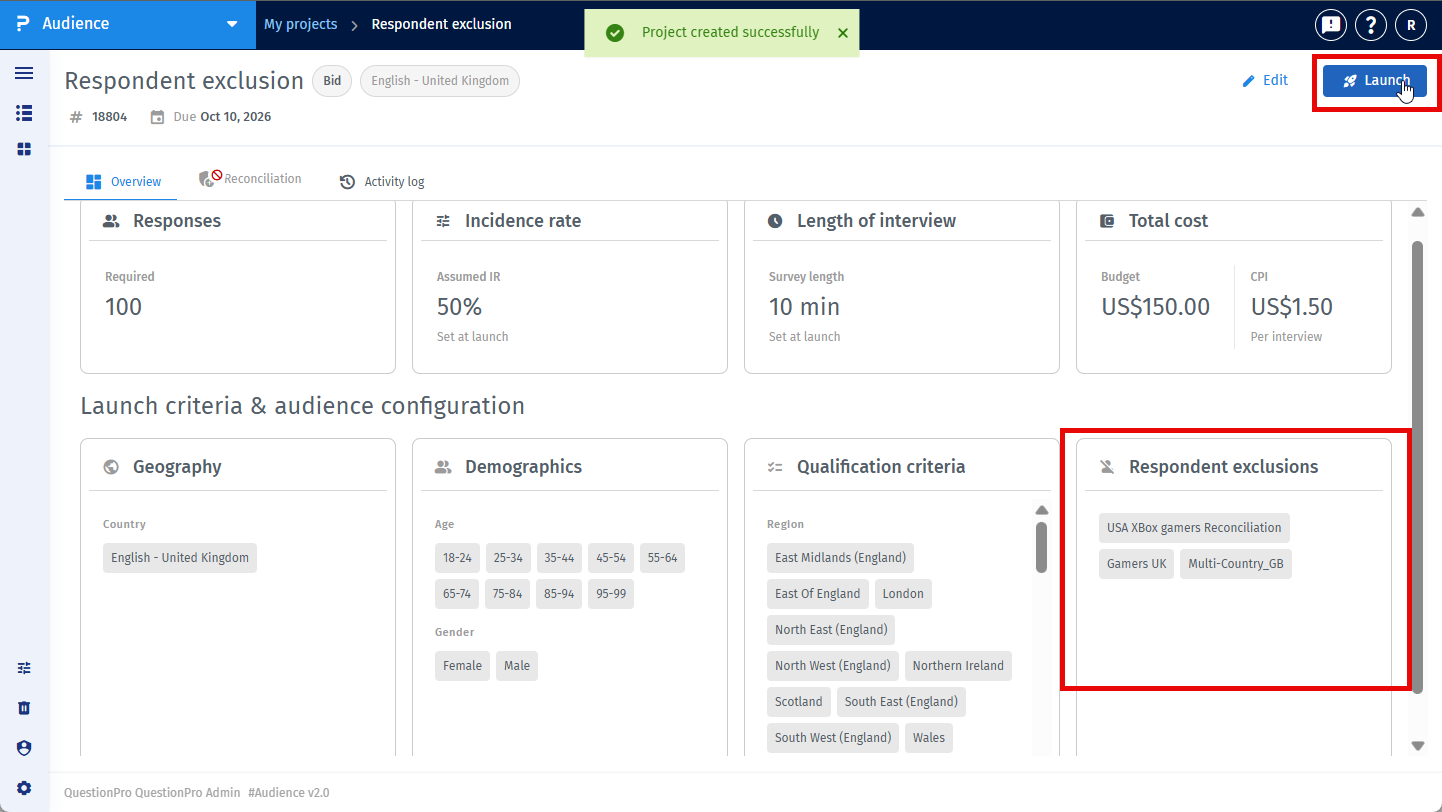Click the list view sidebar icon
Screen dimensions: 1442x812
[24, 113]
